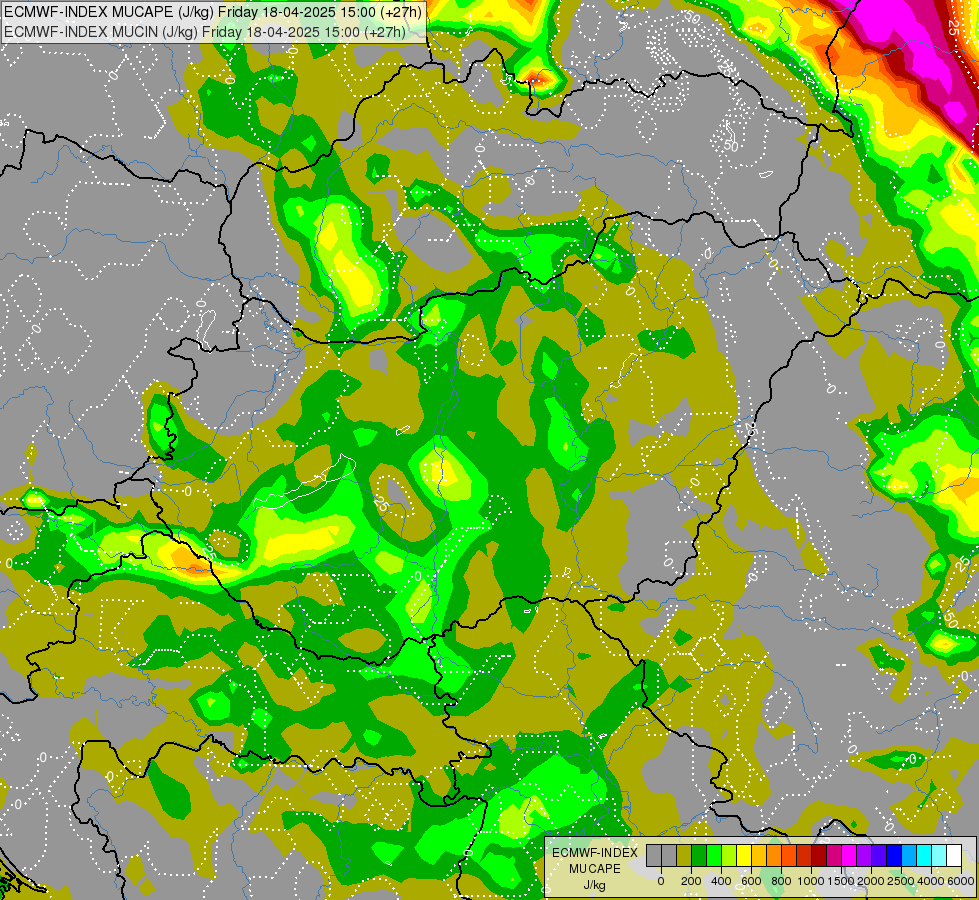This screenshot has height=900, width=979.
Task: Click the legend value 1000
Action: coord(811,881)
